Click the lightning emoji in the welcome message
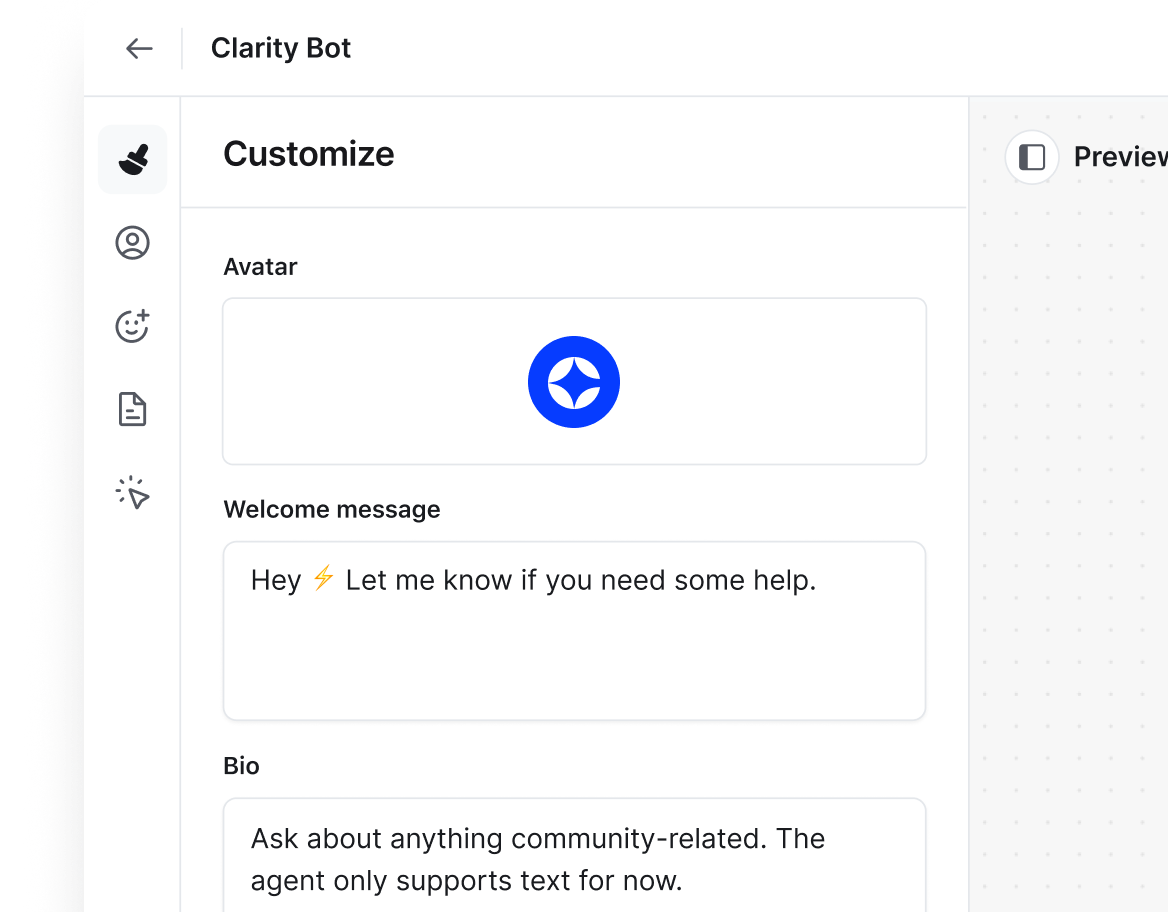The height and width of the screenshot is (912, 1168). 322,579
